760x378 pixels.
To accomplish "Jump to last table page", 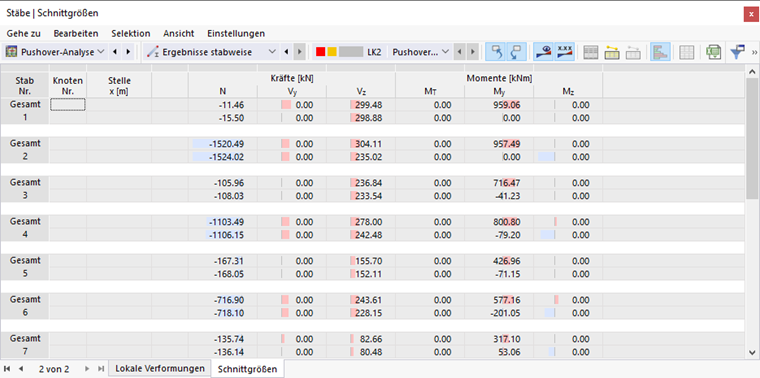I will pyautogui.click(x=100, y=369).
